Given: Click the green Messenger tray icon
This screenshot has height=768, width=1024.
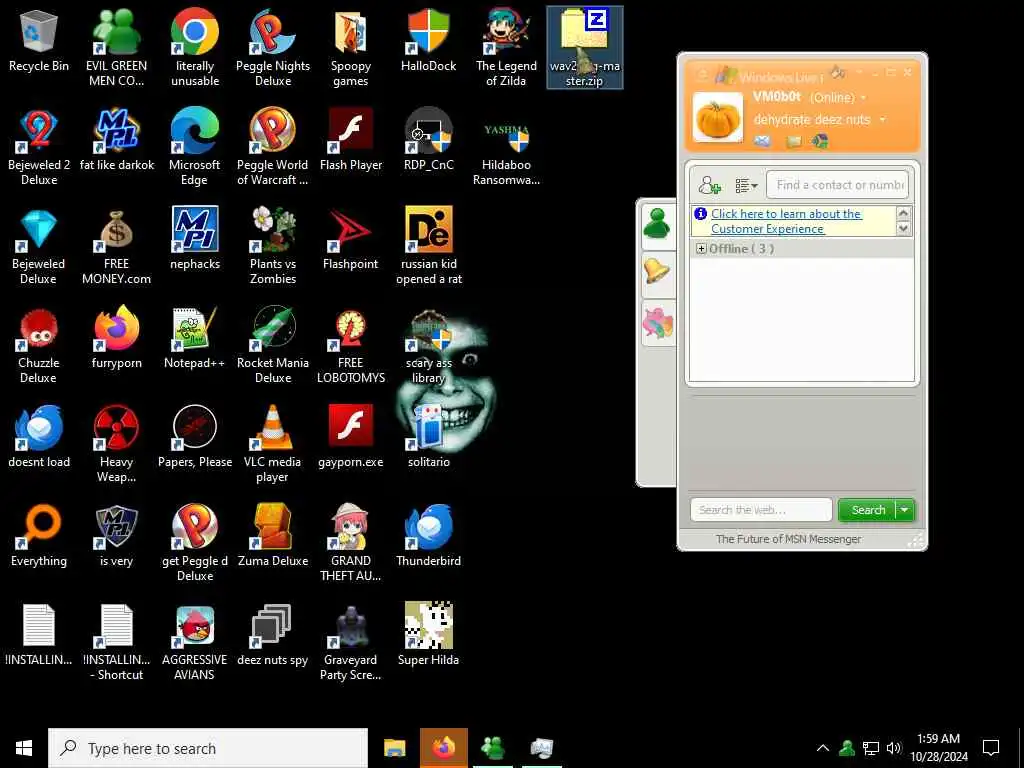Looking at the screenshot, I should point(847,748).
